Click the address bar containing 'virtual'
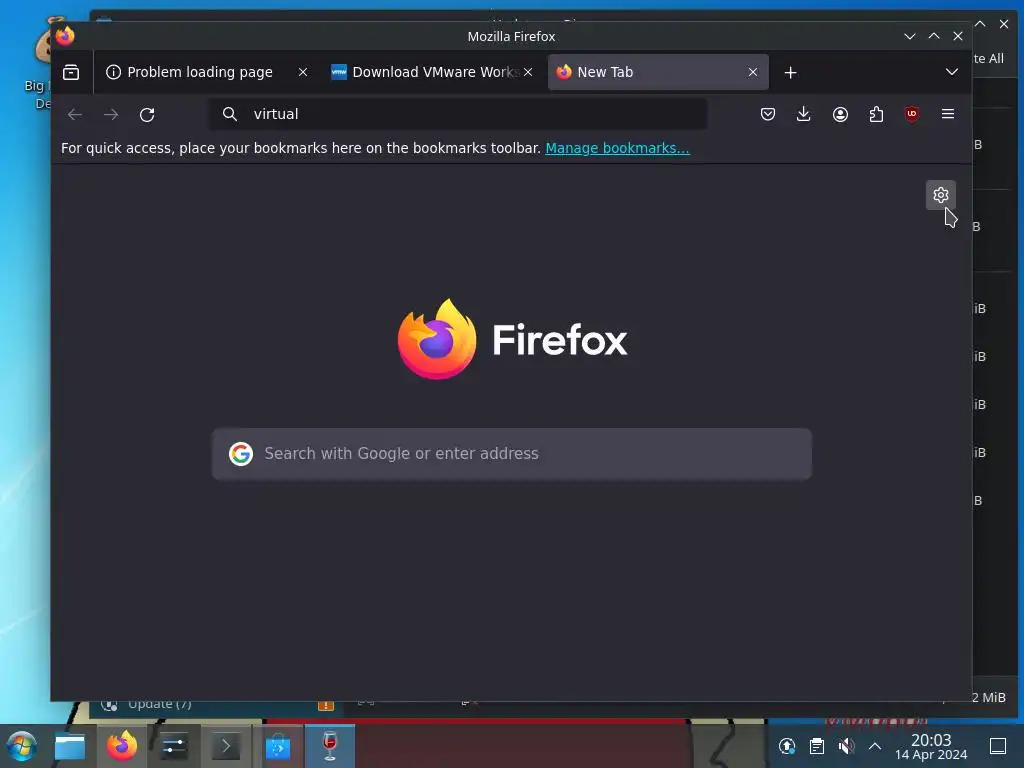This screenshot has width=1024, height=768. [x=457, y=114]
